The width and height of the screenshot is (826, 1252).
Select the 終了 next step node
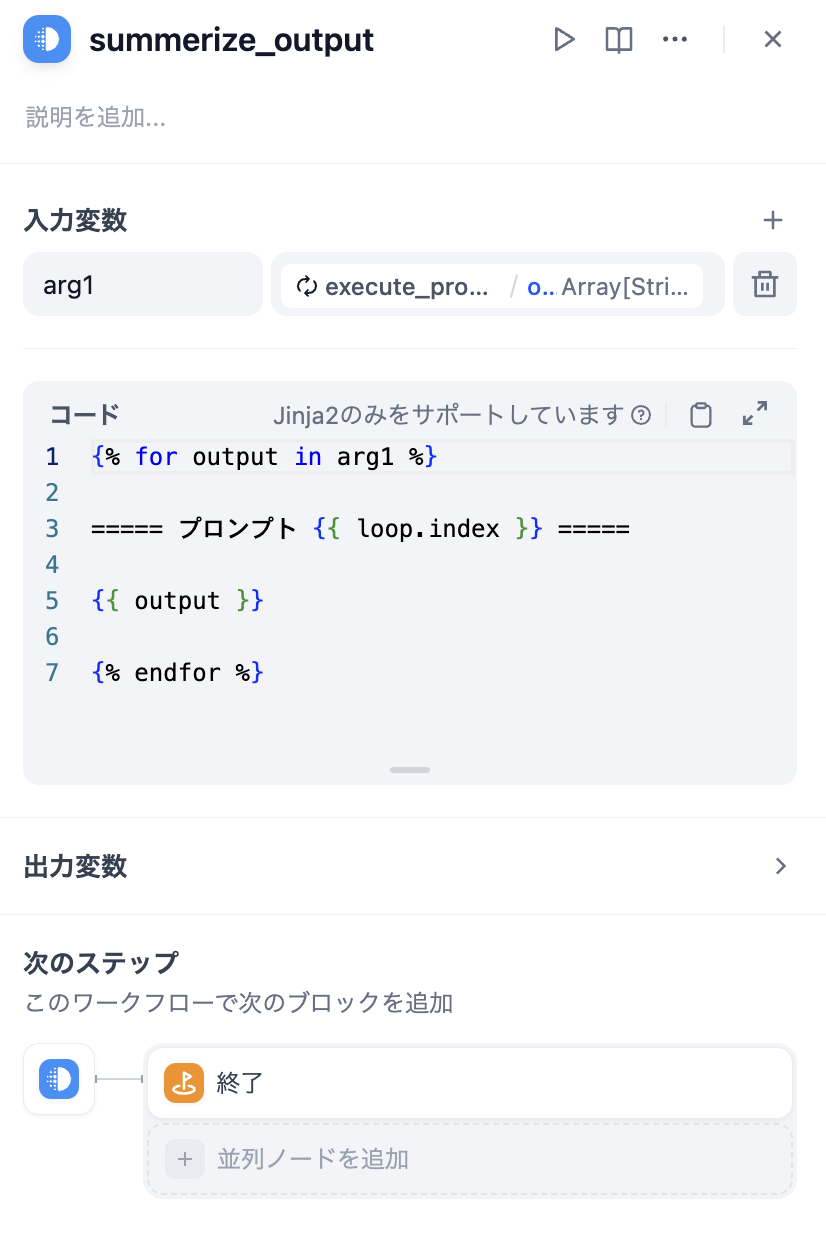(470, 1082)
